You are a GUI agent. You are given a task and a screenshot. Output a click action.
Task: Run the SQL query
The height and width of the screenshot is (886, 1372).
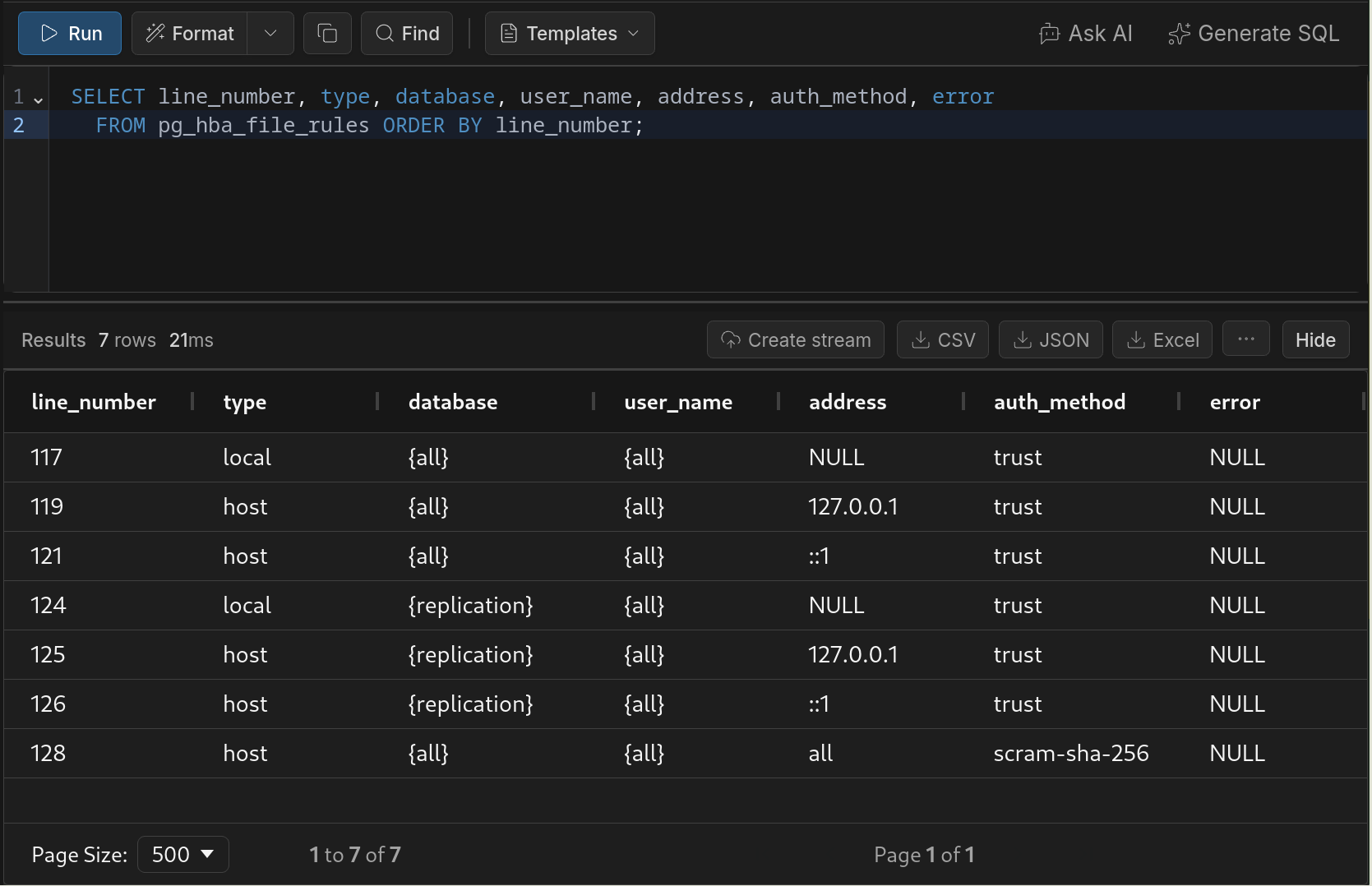(x=70, y=34)
